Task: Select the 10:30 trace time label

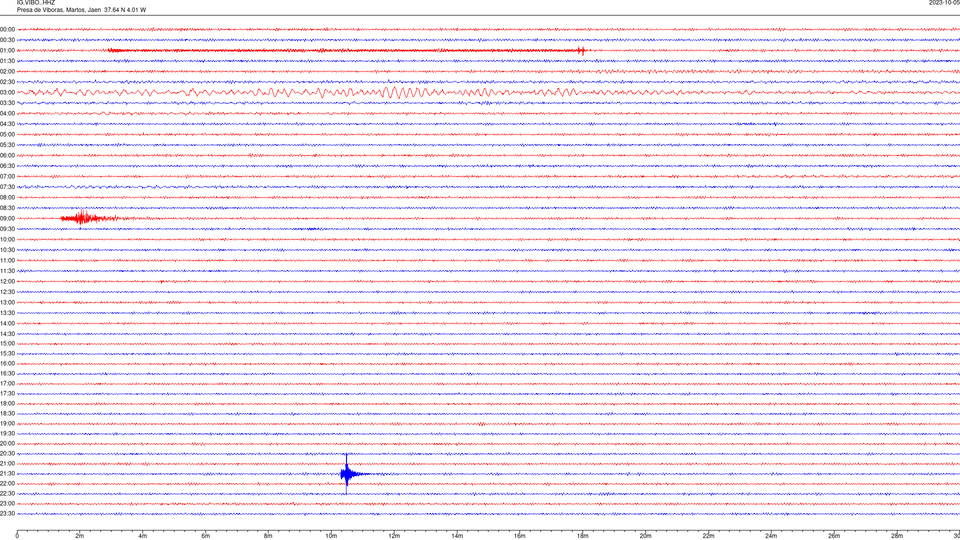Action: (x=7, y=250)
